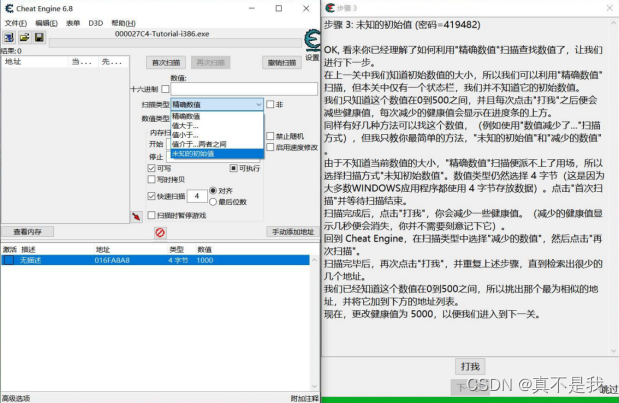
Task: Click the value 1000 cell
Action: pos(204,260)
